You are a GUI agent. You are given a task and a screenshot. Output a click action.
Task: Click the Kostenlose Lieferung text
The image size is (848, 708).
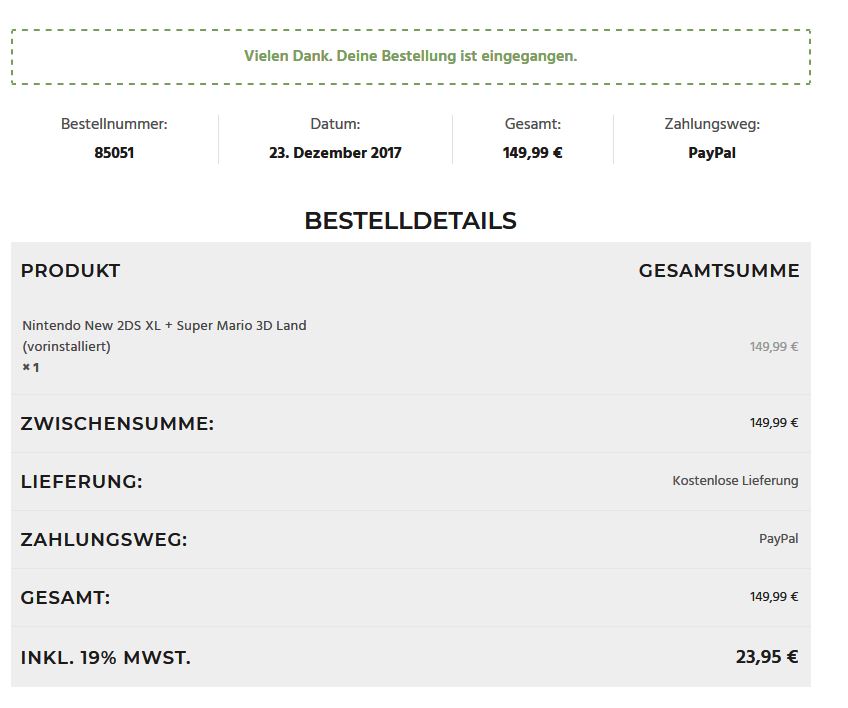[x=735, y=480]
